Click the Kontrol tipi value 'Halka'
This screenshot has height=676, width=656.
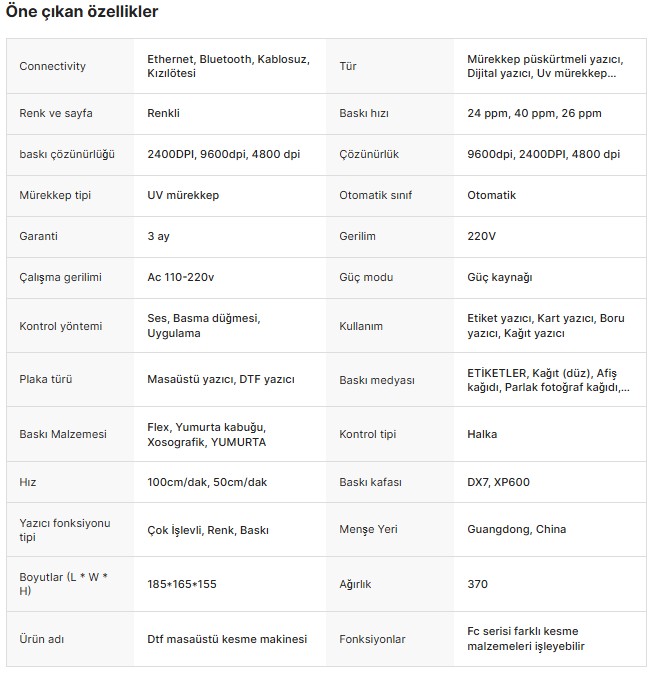click(482, 434)
